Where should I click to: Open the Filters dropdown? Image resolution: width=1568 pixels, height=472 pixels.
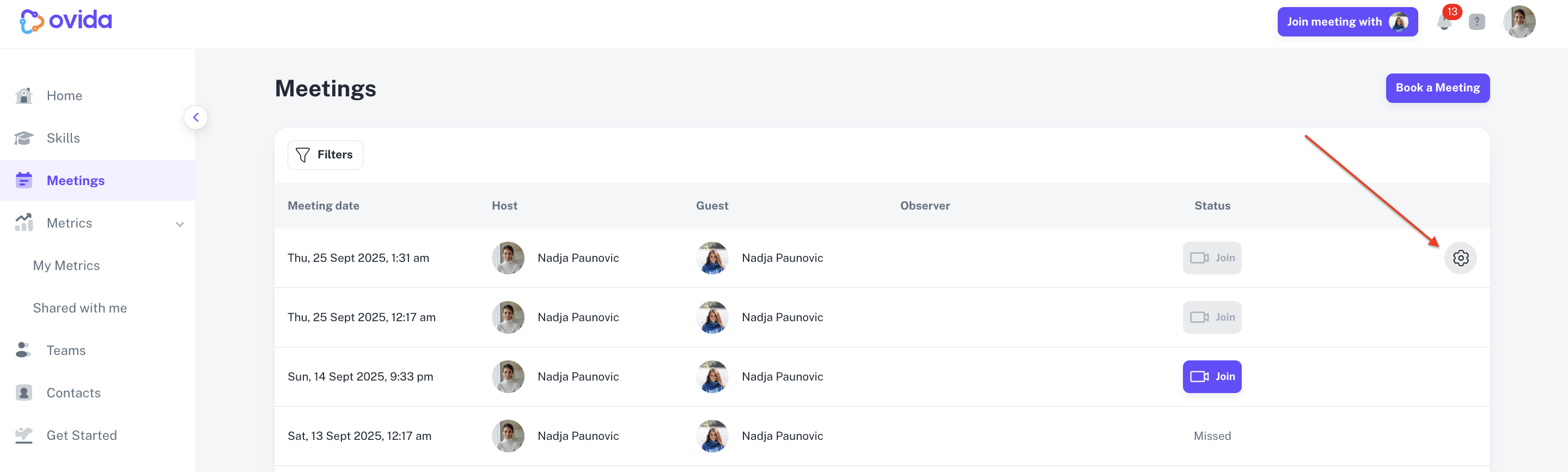tap(325, 155)
